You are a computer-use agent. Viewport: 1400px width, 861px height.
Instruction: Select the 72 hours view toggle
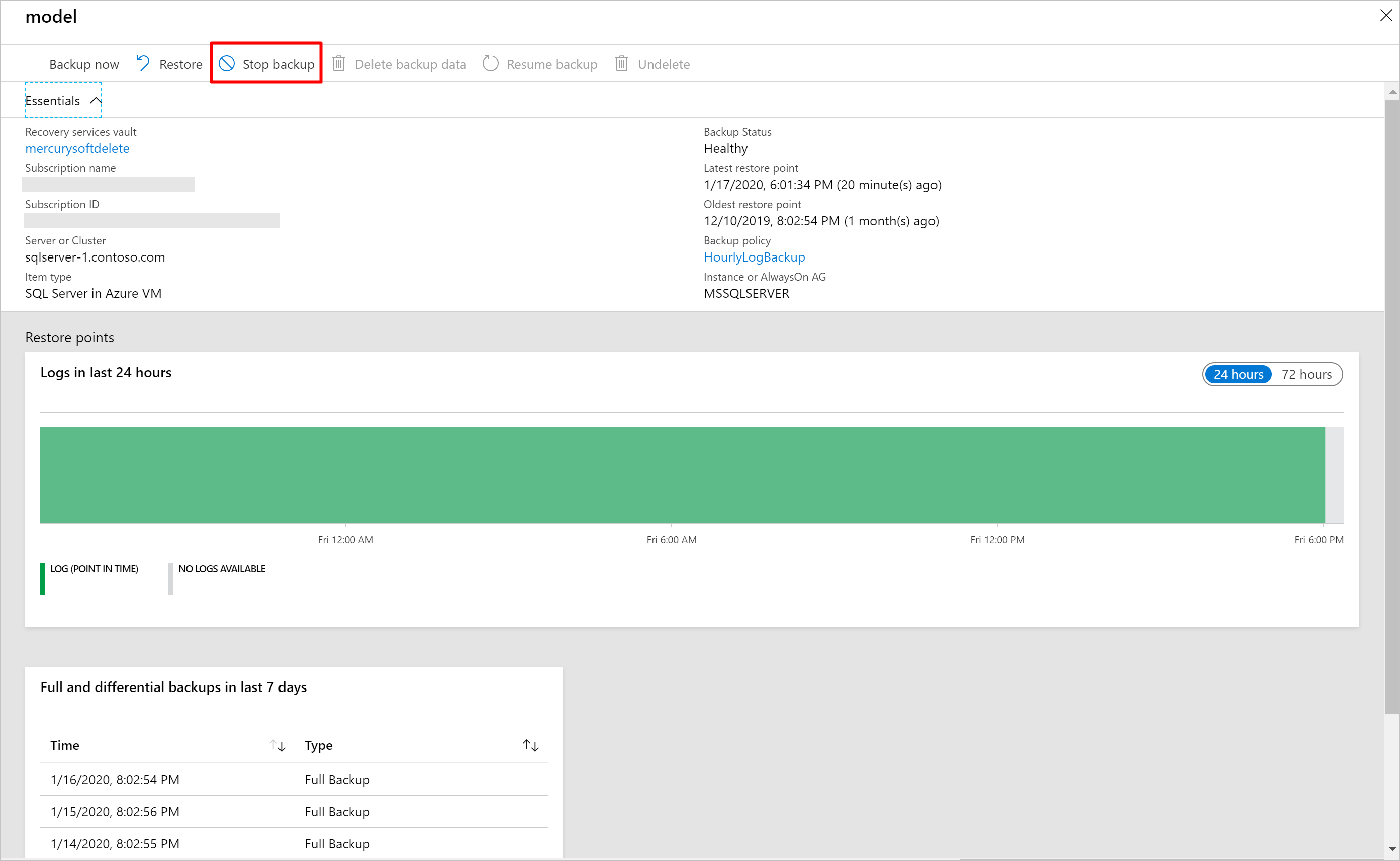(x=1307, y=374)
